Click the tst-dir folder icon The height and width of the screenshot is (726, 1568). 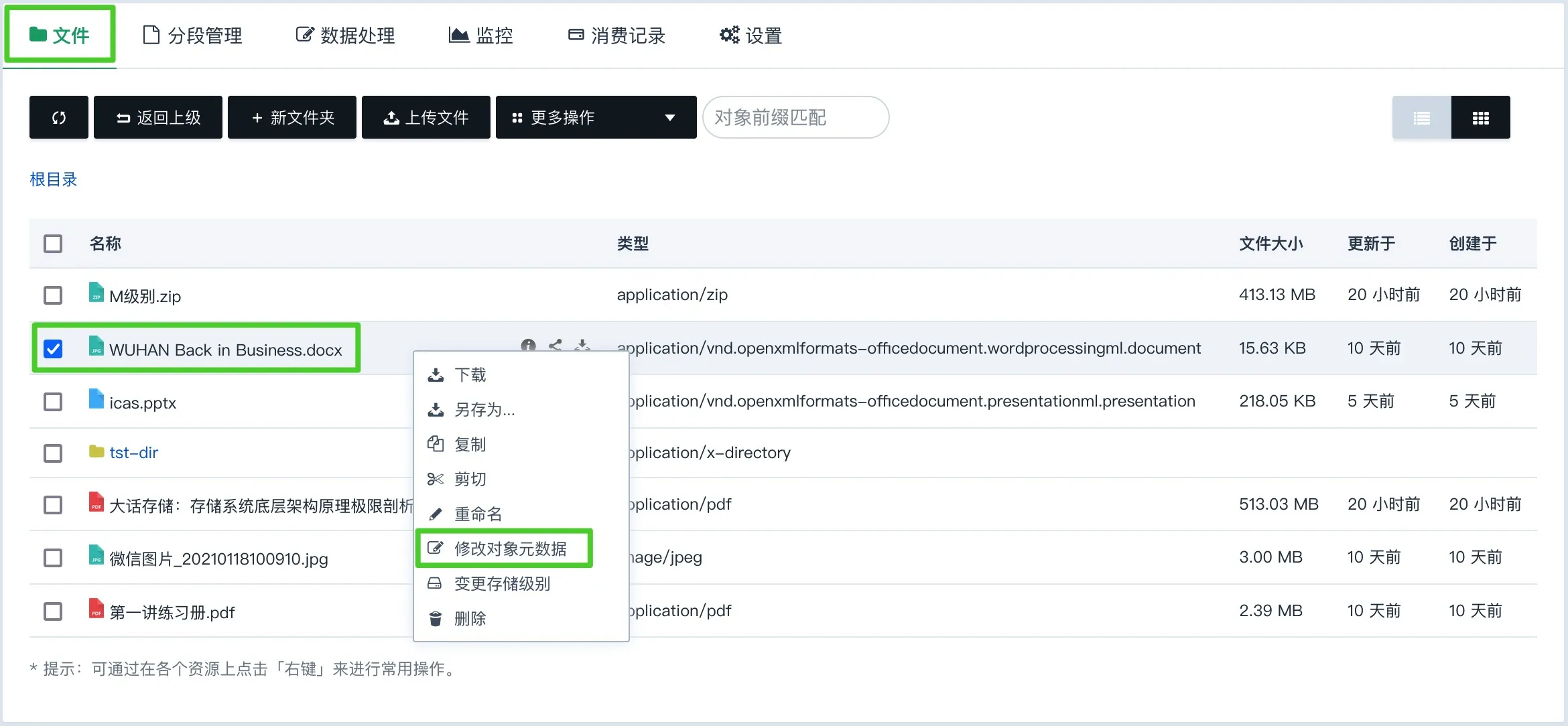coord(96,452)
